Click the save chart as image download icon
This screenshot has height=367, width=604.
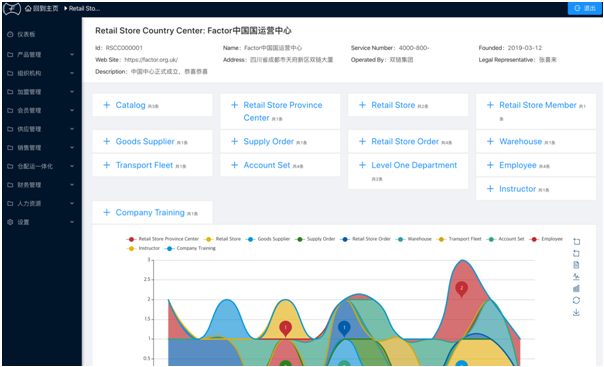coord(576,312)
